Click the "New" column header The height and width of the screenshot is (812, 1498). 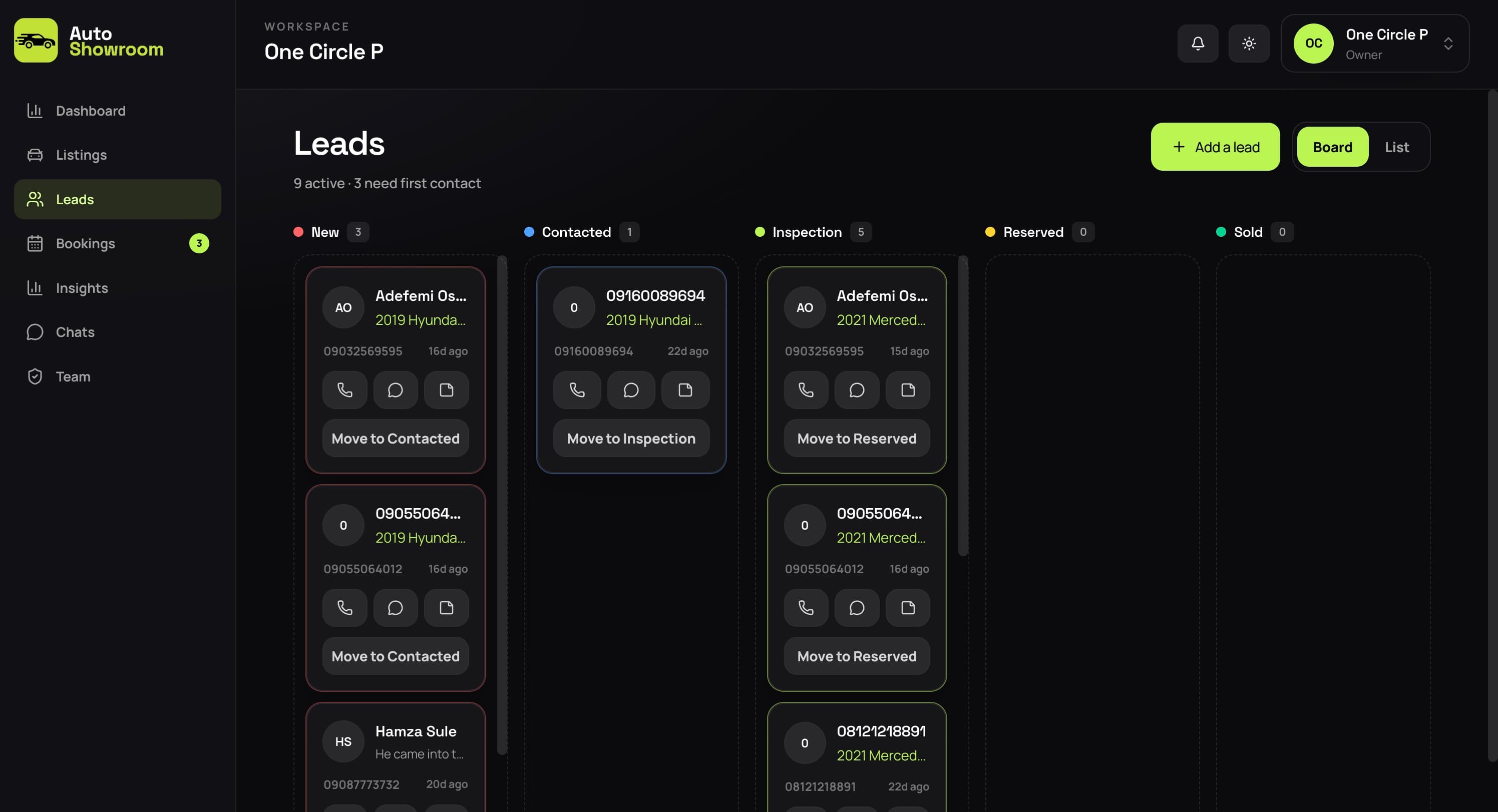[324, 231]
